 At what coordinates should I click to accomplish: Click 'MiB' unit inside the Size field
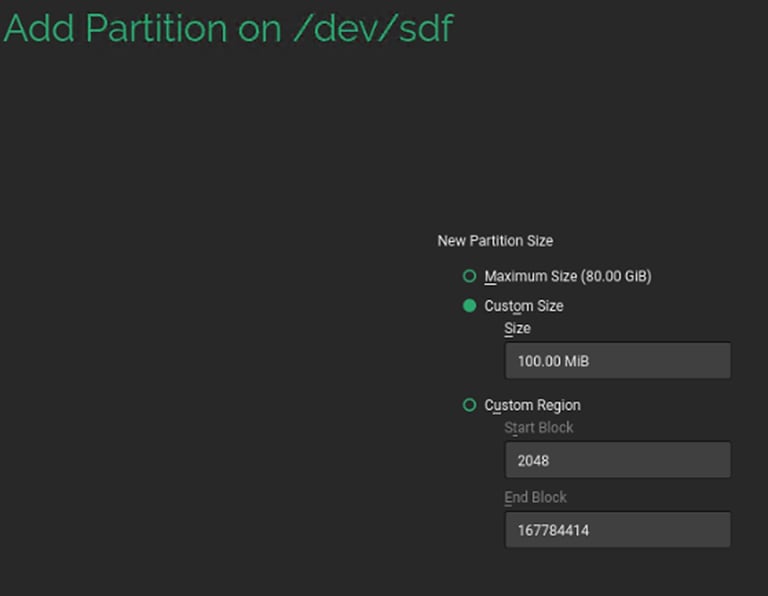(577, 361)
